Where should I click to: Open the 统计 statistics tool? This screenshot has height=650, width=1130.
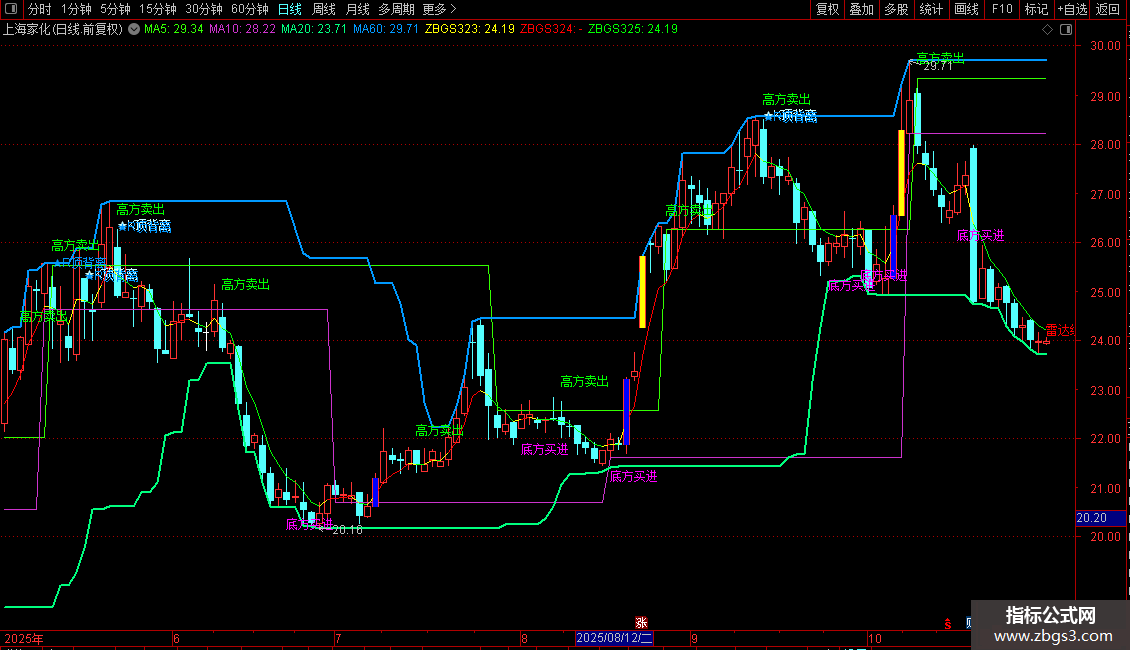coord(931,9)
